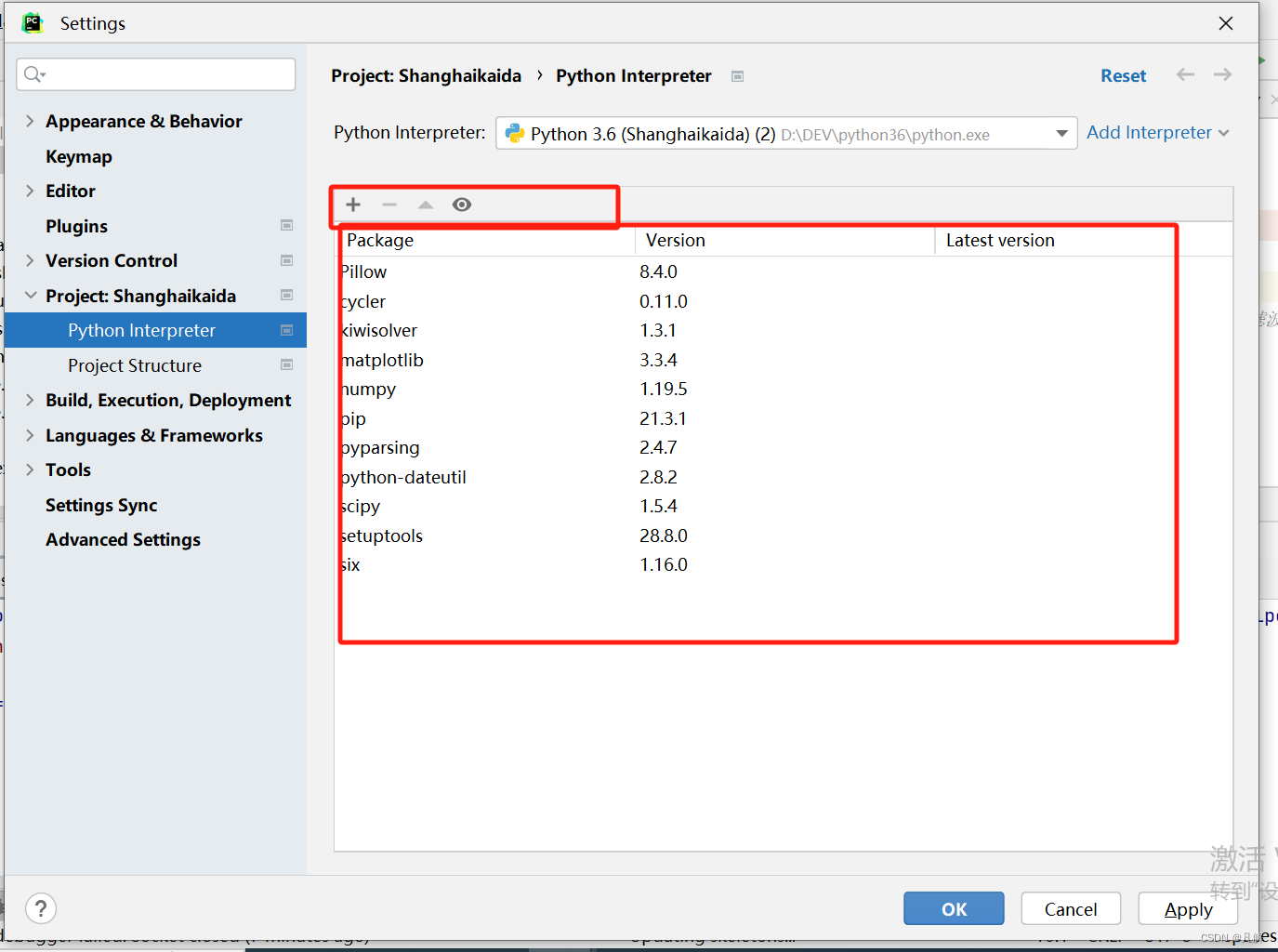Click the back navigation arrow

click(1185, 74)
